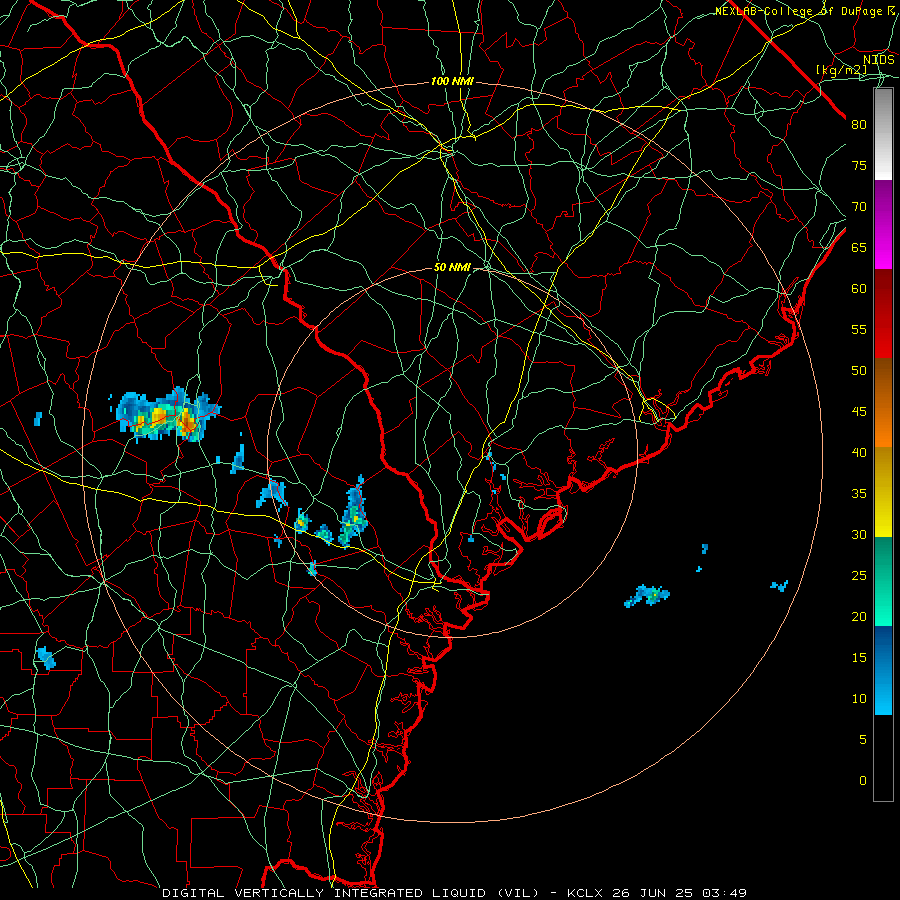Pick the black bottom segment of the color scale
Image resolution: width=900 pixels, height=900 pixels.
[883, 758]
